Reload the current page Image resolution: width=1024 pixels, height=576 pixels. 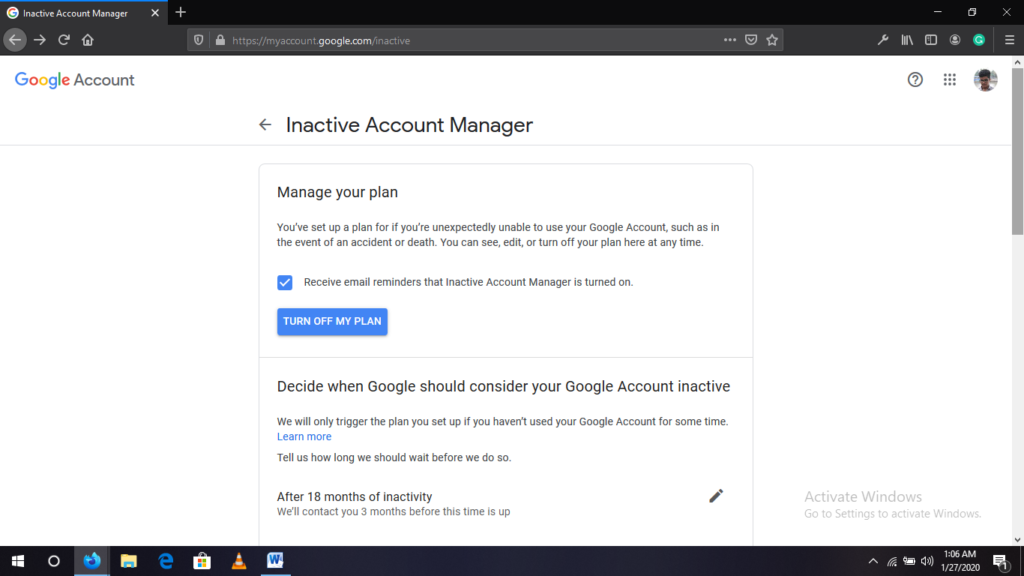point(63,40)
